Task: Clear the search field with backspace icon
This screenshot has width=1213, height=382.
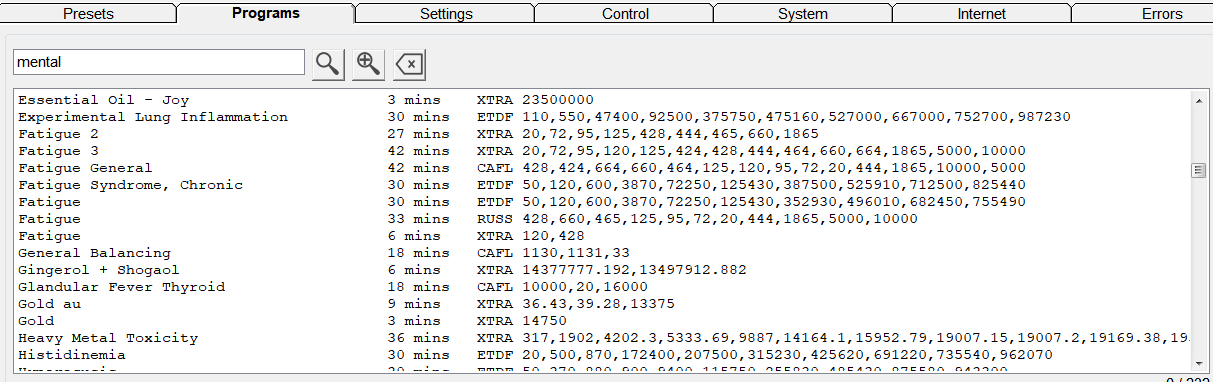Action: (409, 64)
